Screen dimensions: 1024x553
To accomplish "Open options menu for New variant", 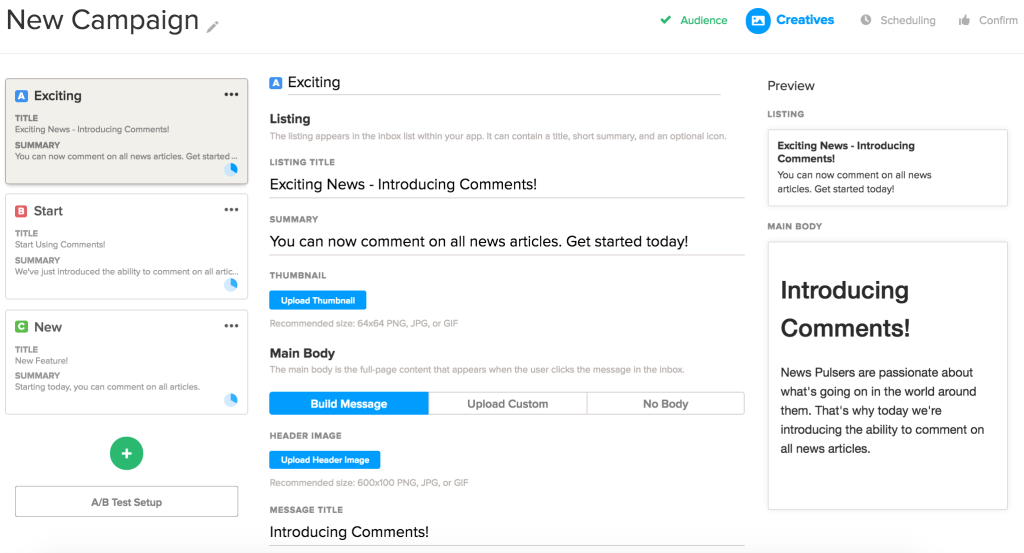I will pyautogui.click(x=231, y=326).
